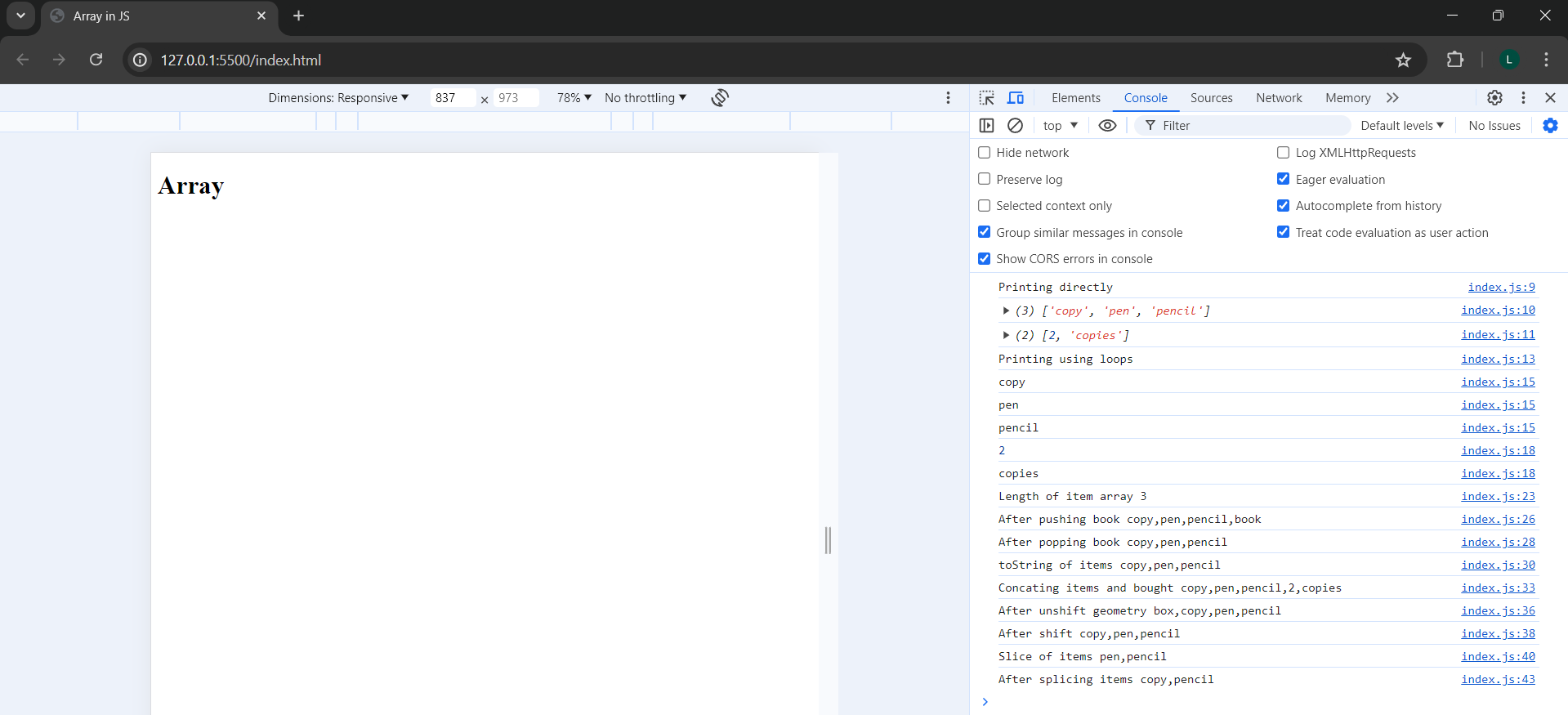Open the console sidebar panel icon
1568x715 pixels.
pos(987,126)
